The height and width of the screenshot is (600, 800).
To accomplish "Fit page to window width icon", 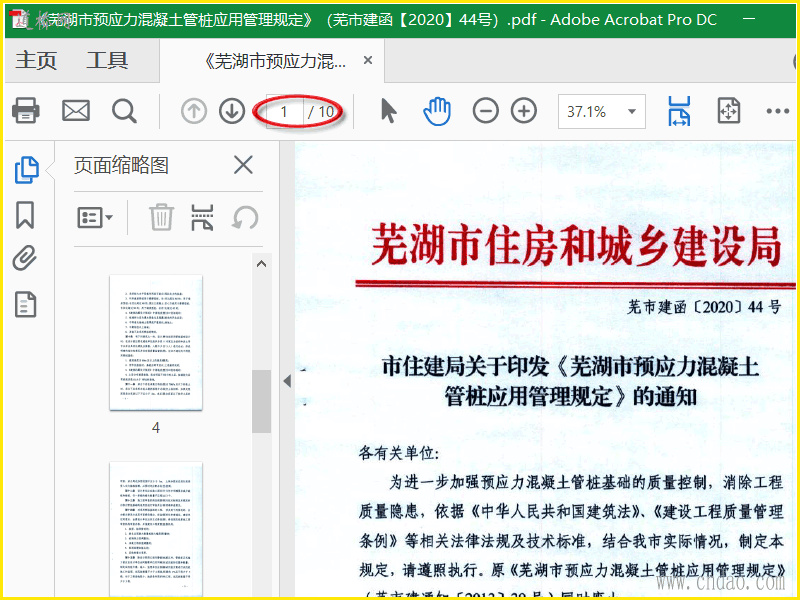I will point(679,111).
